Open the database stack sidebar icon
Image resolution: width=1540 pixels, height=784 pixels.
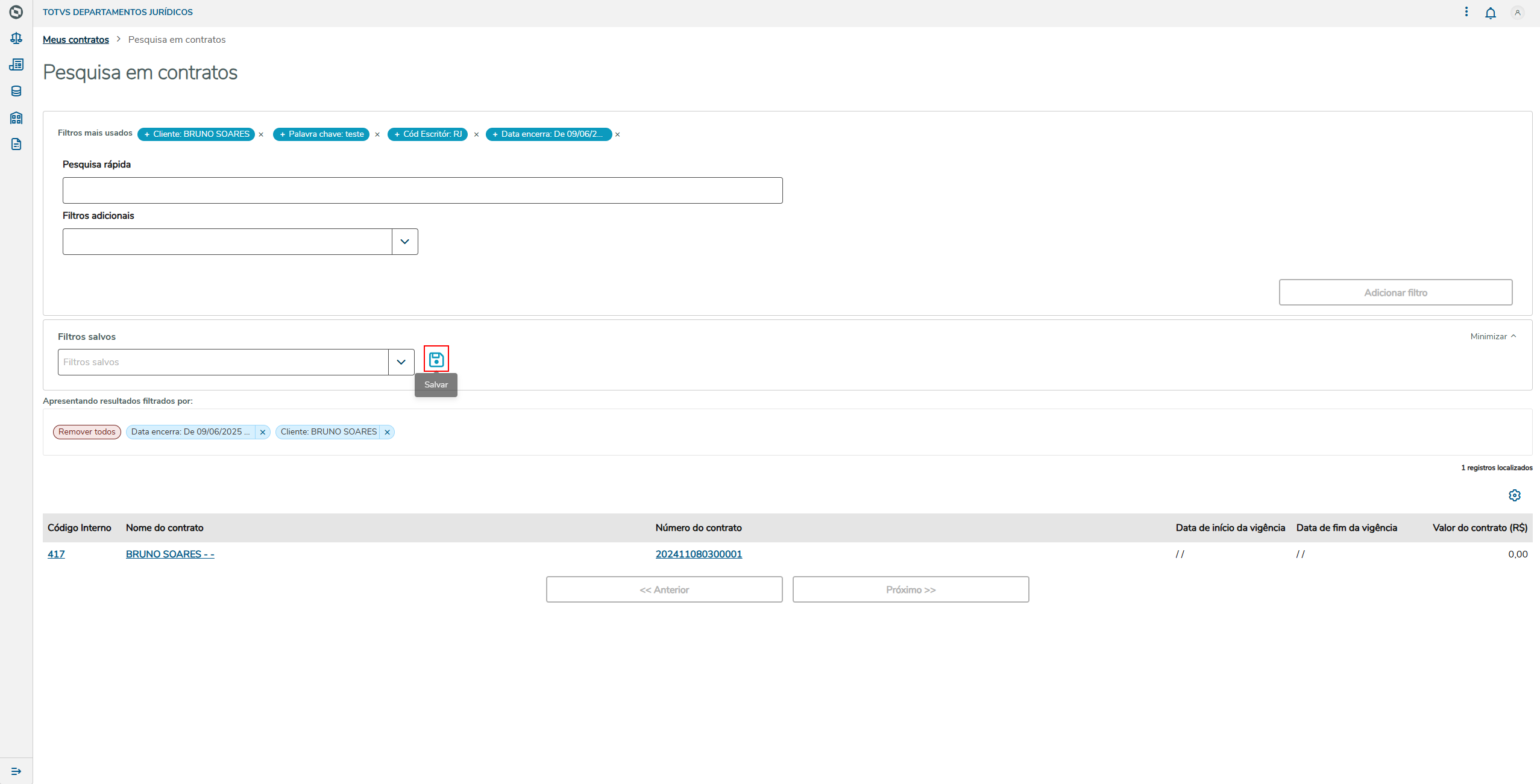pos(16,91)
